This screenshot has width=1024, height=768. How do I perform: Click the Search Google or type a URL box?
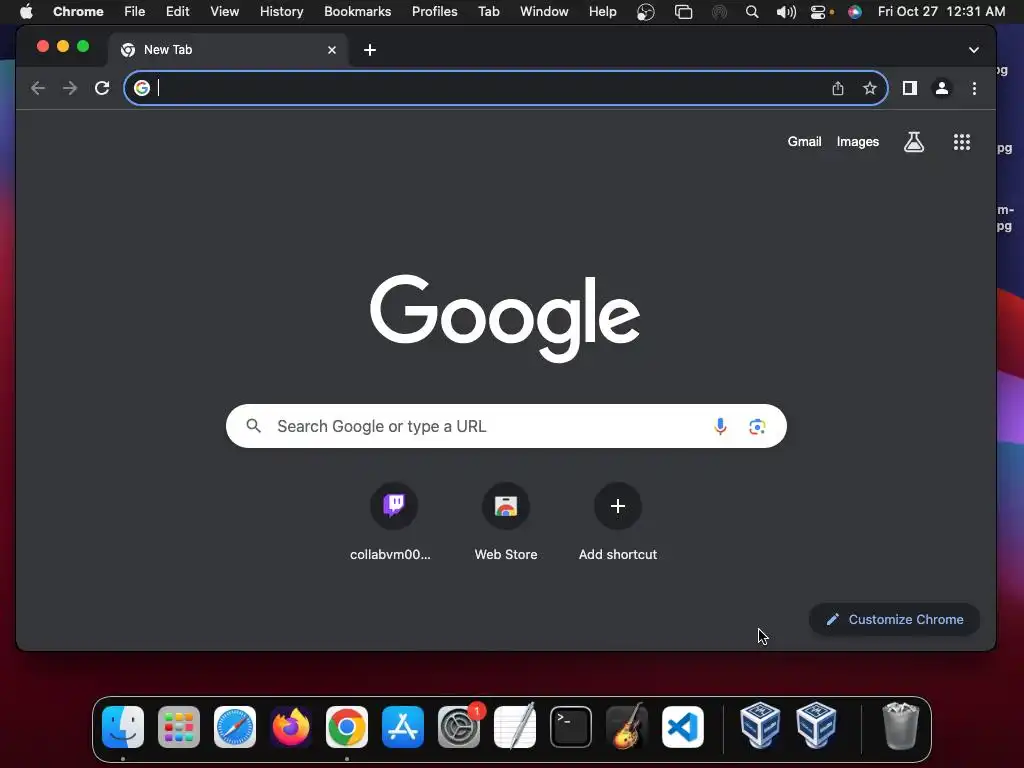click(x=506, y=426)
